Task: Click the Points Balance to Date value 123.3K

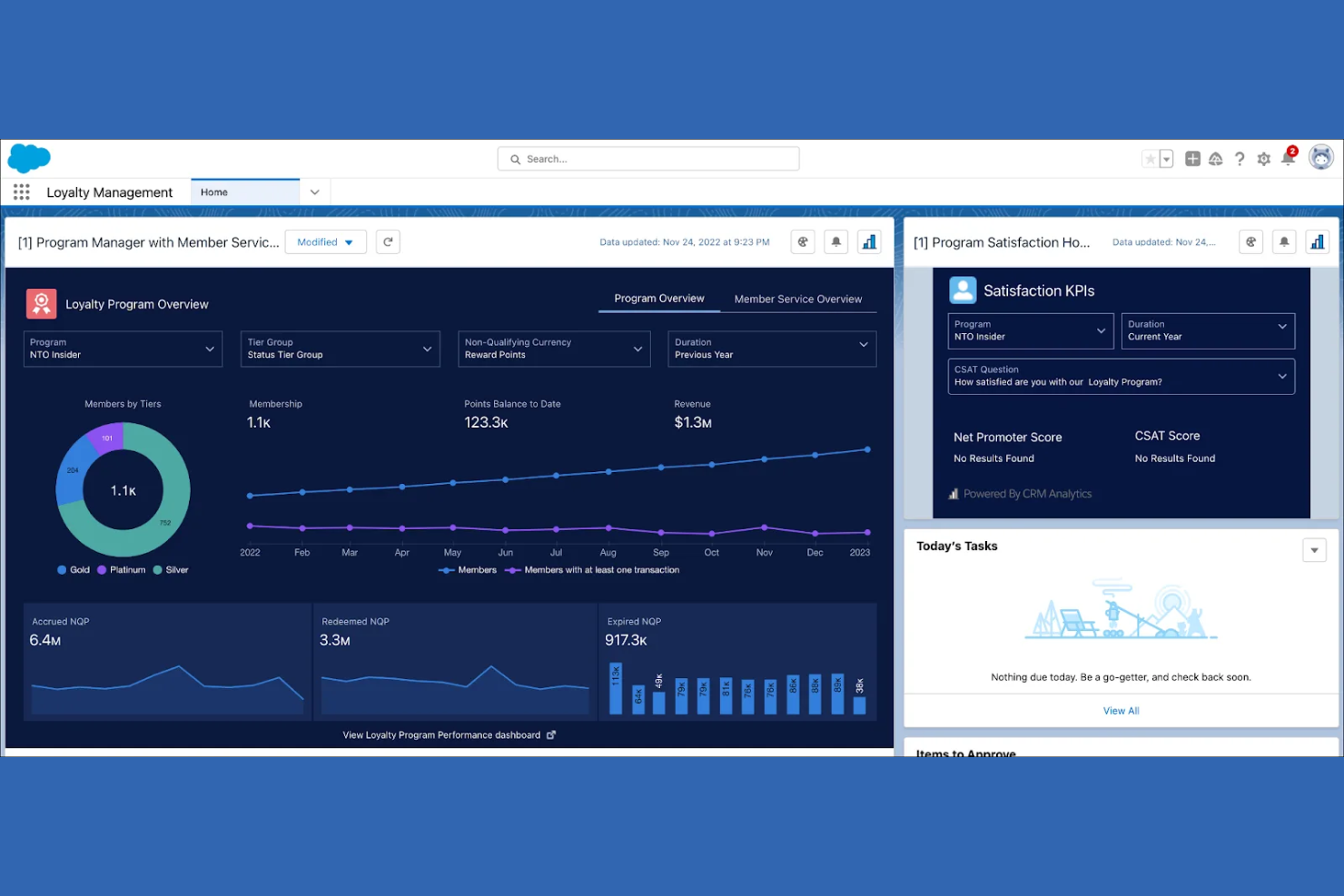Action: 486,422
